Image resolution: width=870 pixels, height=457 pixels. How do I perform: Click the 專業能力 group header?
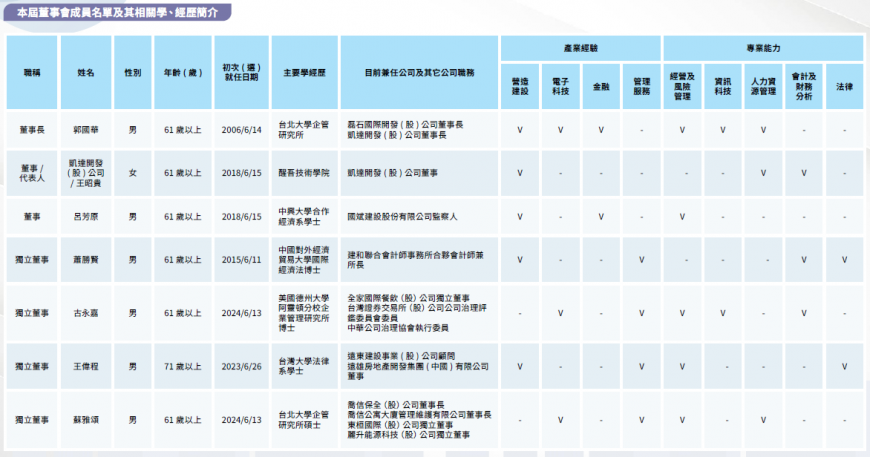(763, 48)
